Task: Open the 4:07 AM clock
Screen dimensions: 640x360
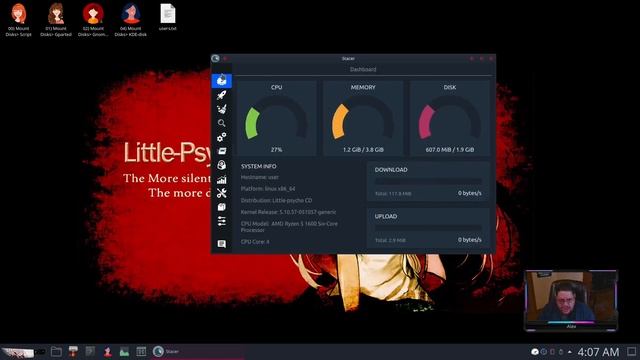Action: click(x=598, y=352)
